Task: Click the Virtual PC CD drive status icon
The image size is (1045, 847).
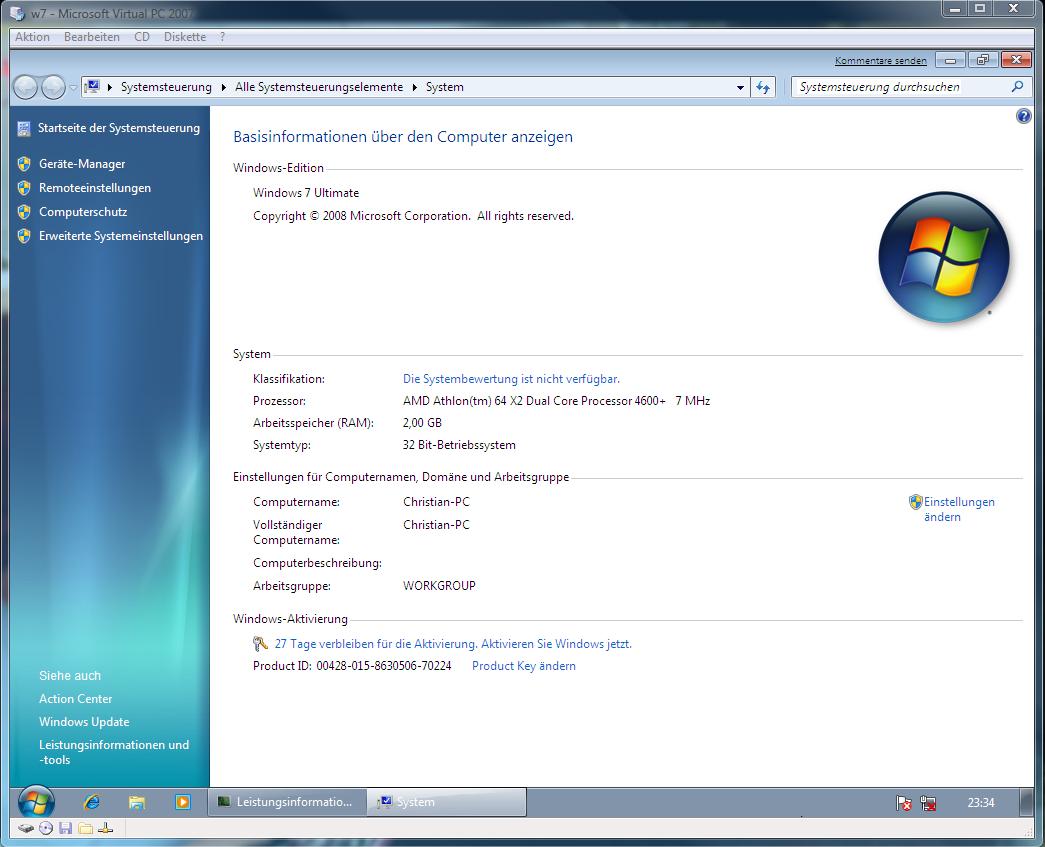Action: click(46, 828)
